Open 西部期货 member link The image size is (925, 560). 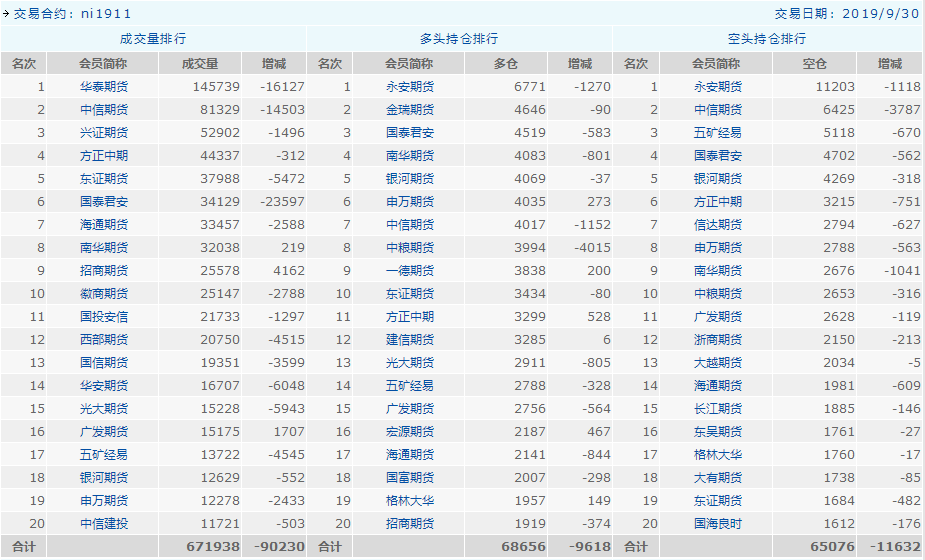(x=104, y=340)
